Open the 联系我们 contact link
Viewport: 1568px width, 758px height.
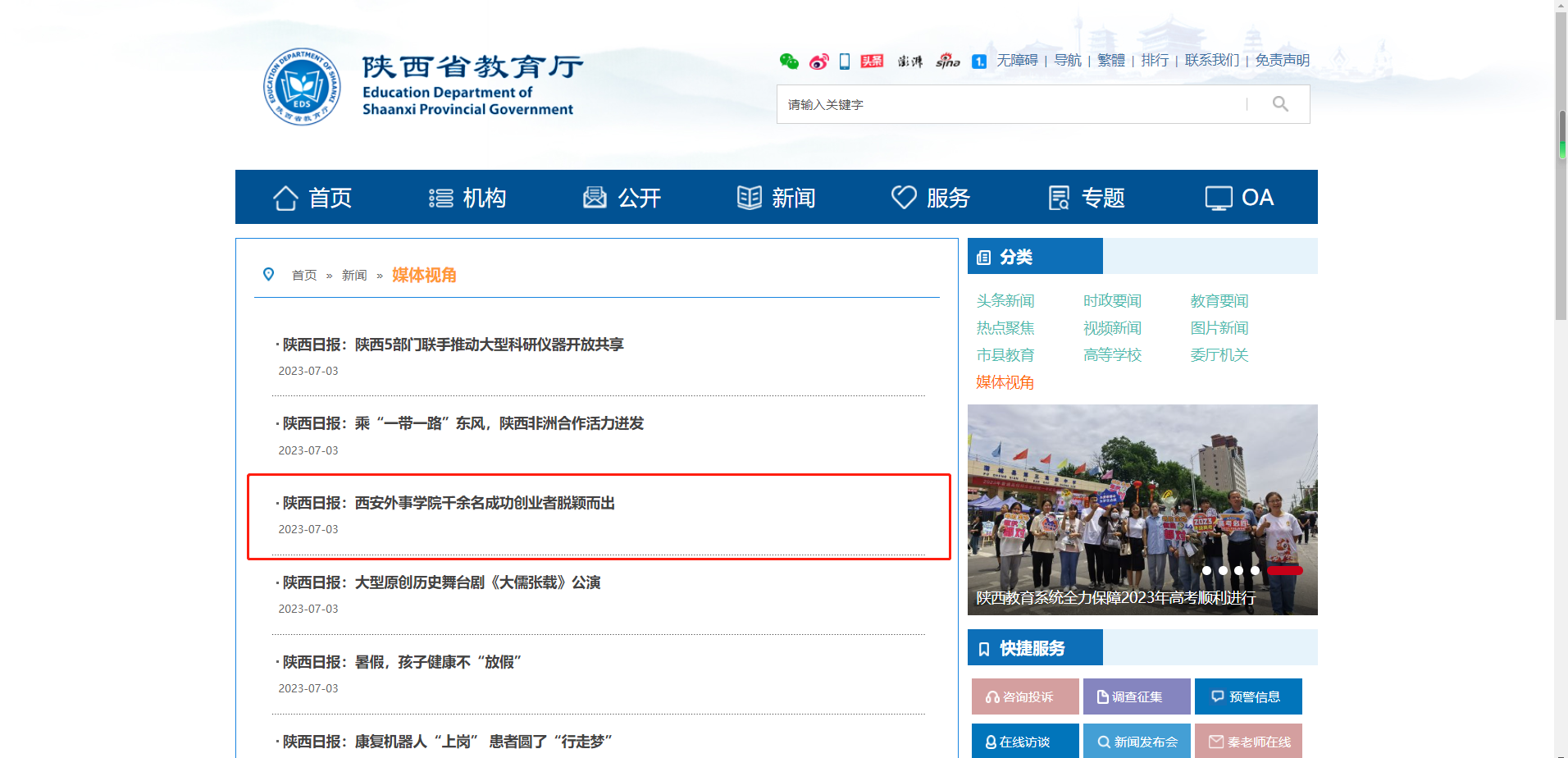[1212, 61]
